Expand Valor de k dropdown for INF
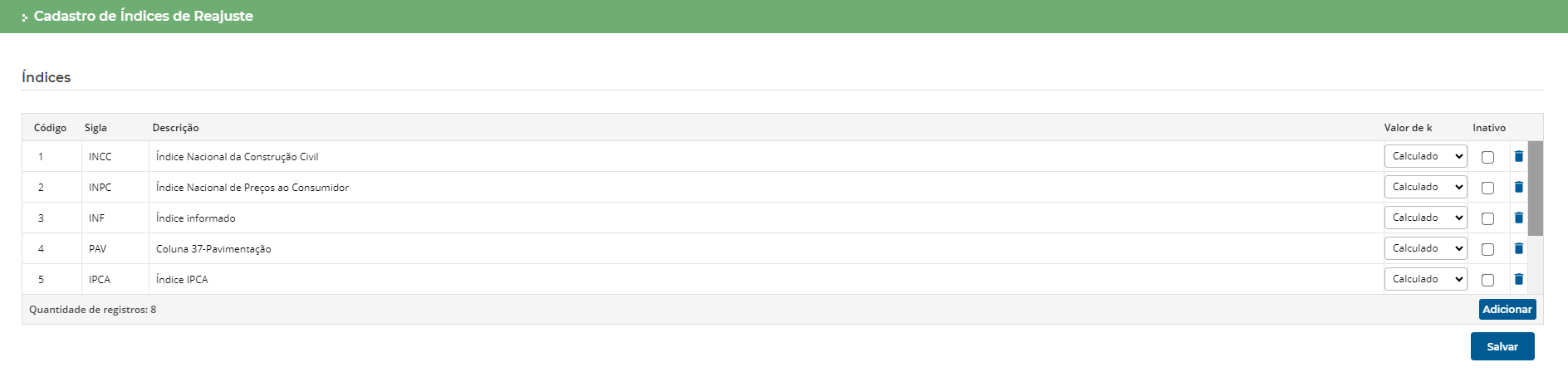This screenshot has height=377, width=1568. (1425, 218)
